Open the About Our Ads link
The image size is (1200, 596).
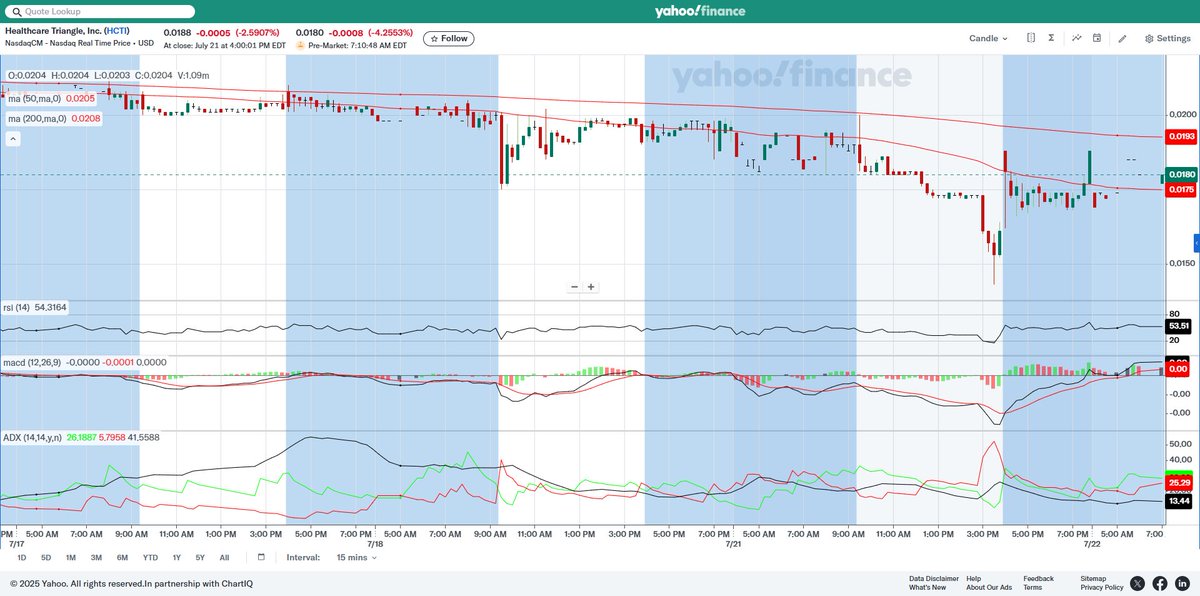[989, 587]
